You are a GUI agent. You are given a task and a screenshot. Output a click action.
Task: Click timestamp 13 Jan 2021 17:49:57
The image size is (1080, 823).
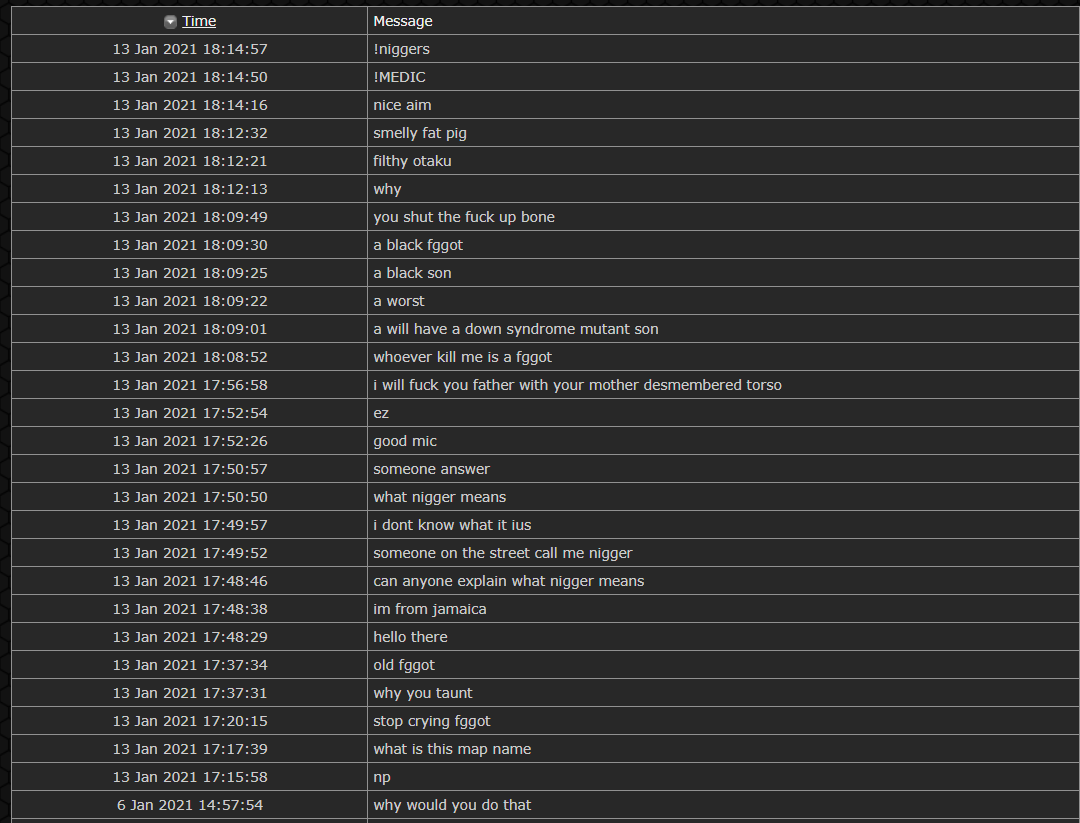(x=190, y=525)
